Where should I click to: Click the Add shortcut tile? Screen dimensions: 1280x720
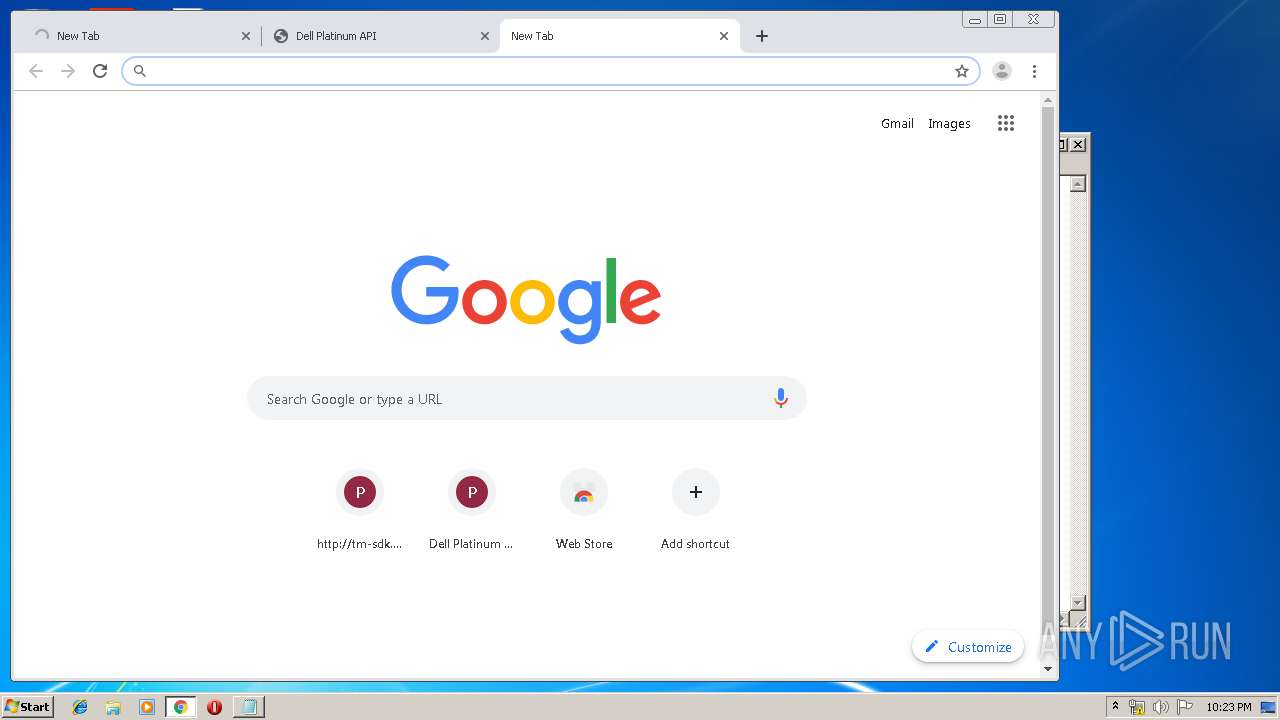[696, 511]
